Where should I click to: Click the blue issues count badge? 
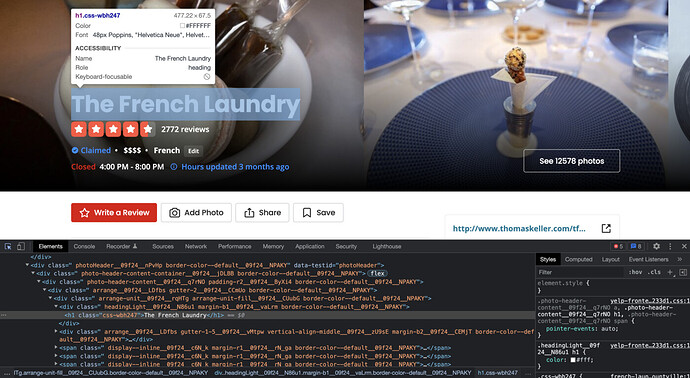[x=636, y=246]
